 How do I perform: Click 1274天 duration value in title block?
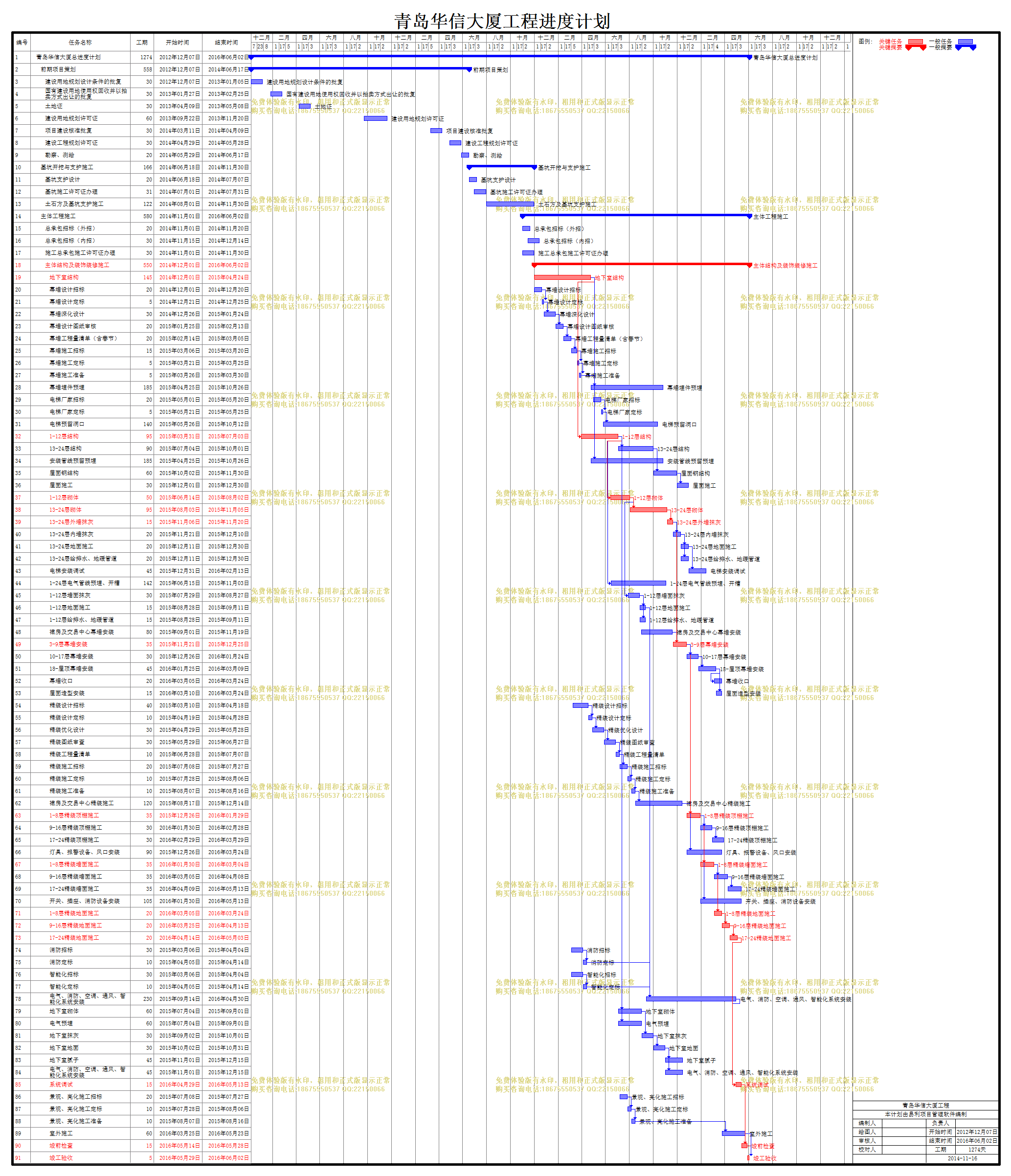(976, 1149)
